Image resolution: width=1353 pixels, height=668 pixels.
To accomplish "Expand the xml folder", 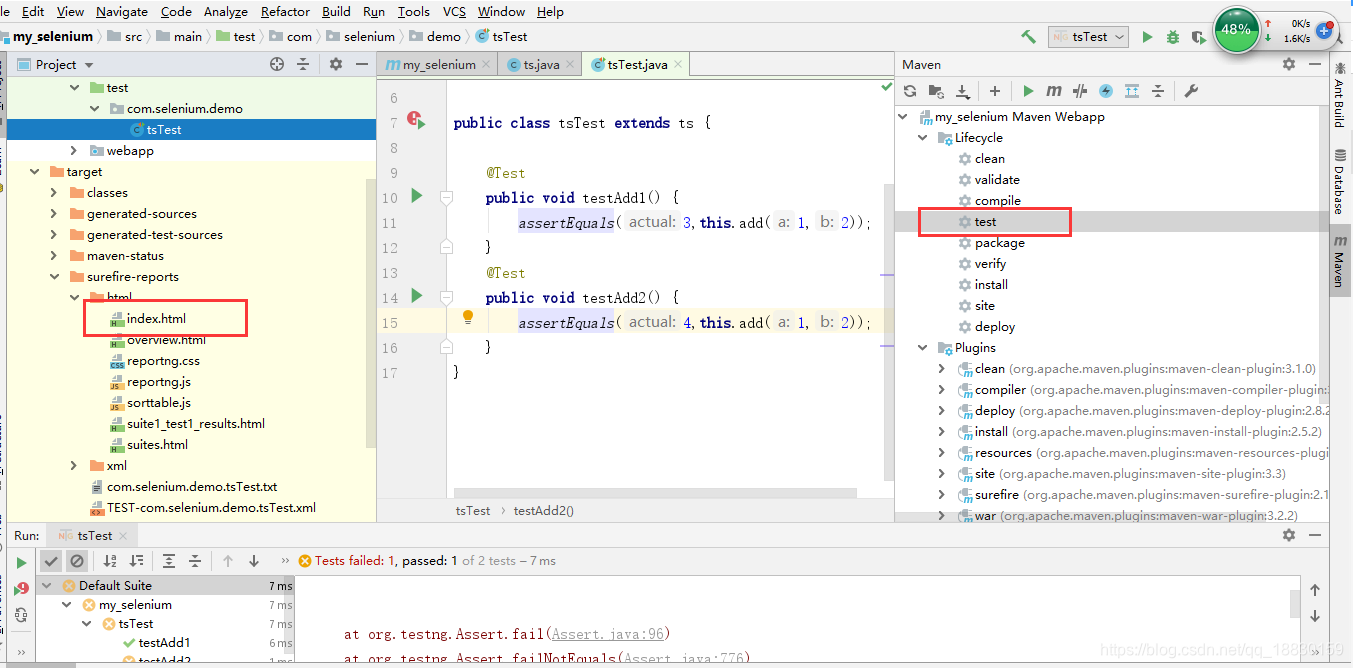I will tap(74, 466).
